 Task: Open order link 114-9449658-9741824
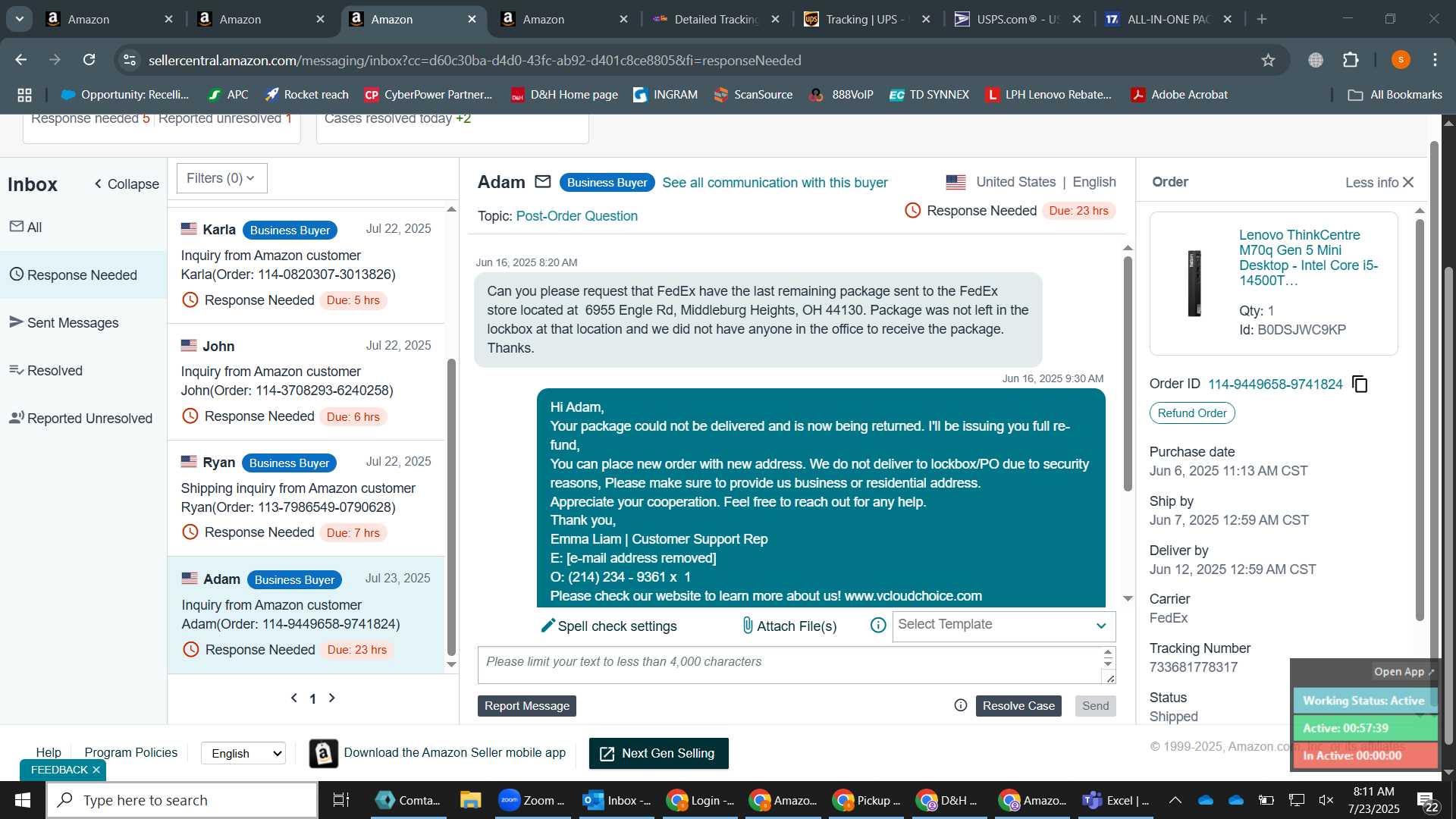(1275, 384)
